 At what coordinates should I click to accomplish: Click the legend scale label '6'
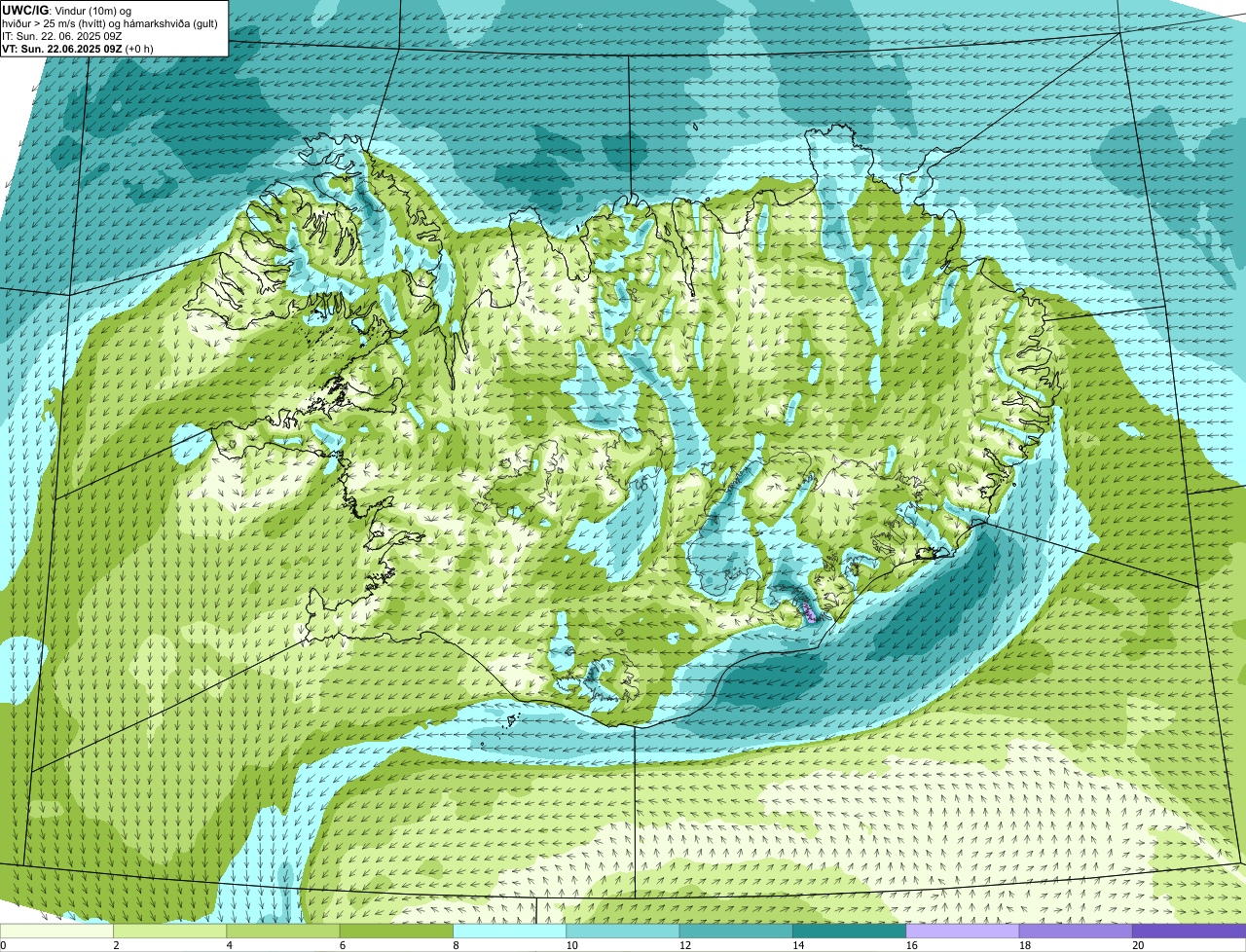[x=343, y=945]
